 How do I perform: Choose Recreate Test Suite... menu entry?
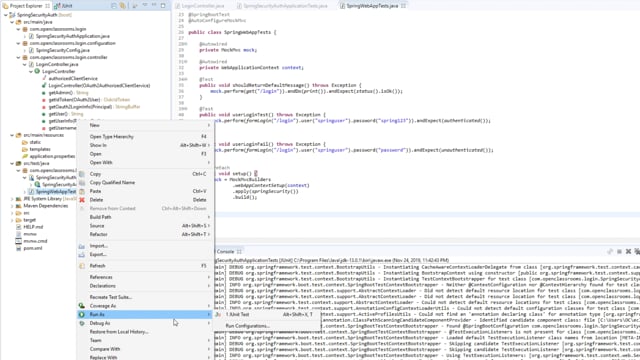pyautogui.click(x=145, y=297)
